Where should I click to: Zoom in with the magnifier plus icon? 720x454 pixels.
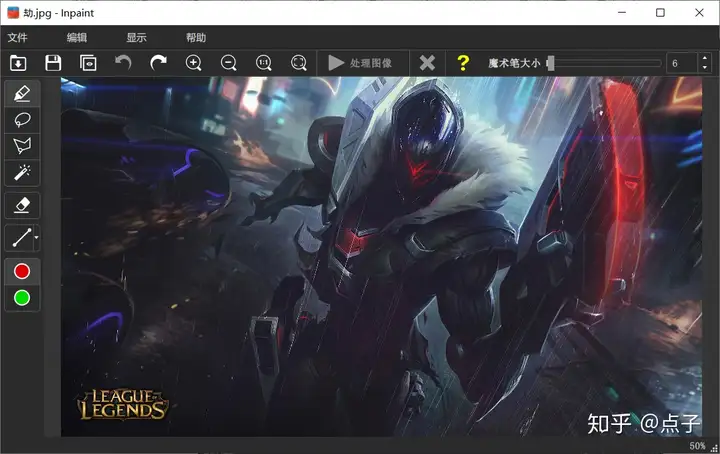(193, 63)
